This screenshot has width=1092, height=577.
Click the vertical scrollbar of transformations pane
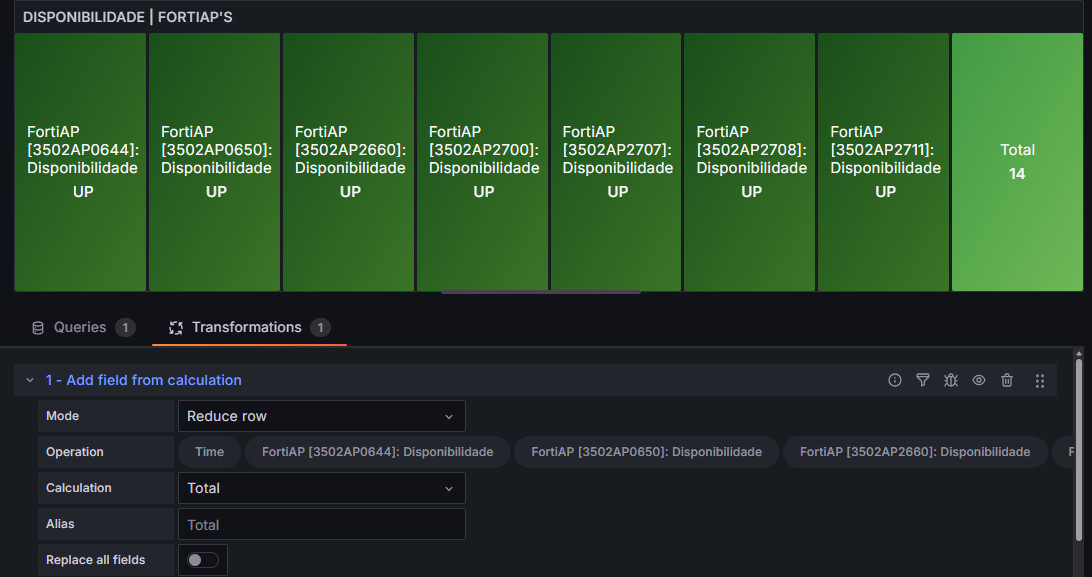coord(1079,450)
